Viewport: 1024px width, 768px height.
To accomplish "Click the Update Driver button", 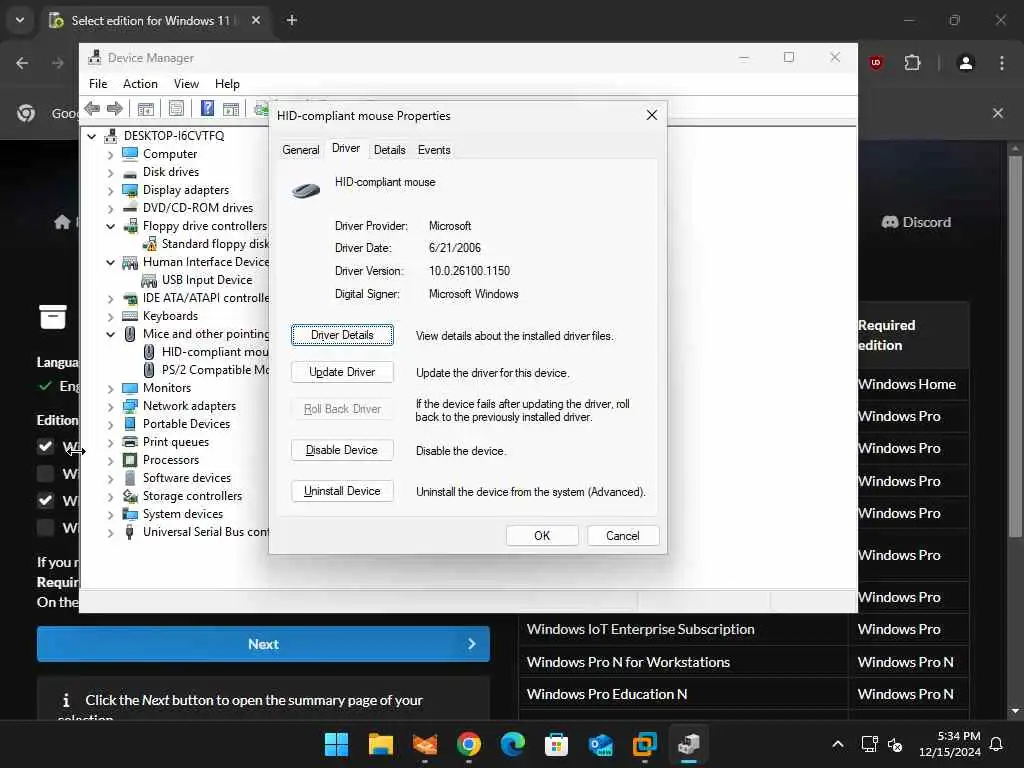I will point(342,372).
